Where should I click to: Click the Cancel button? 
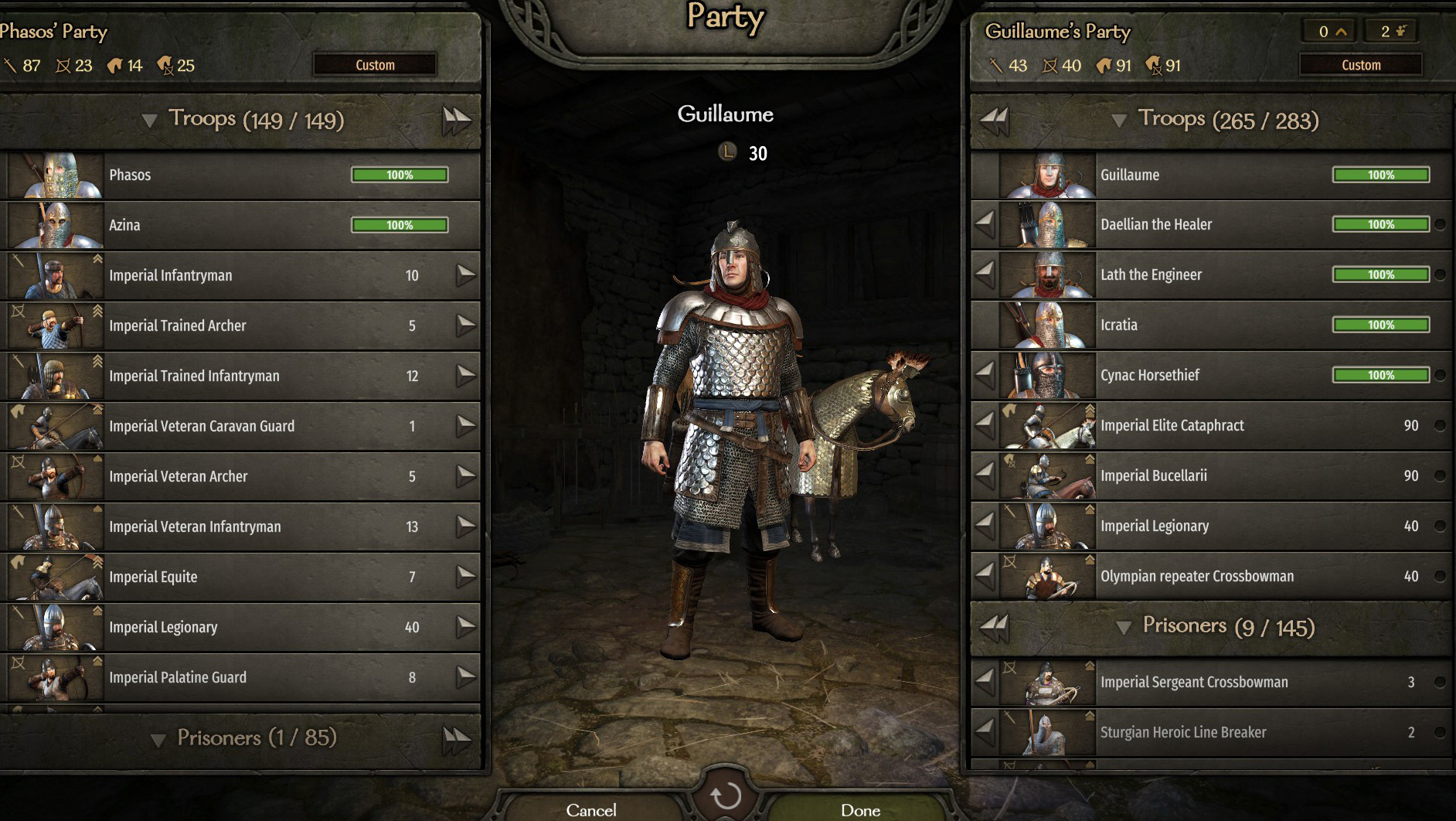pyautogui.click(x=591, y=809)
